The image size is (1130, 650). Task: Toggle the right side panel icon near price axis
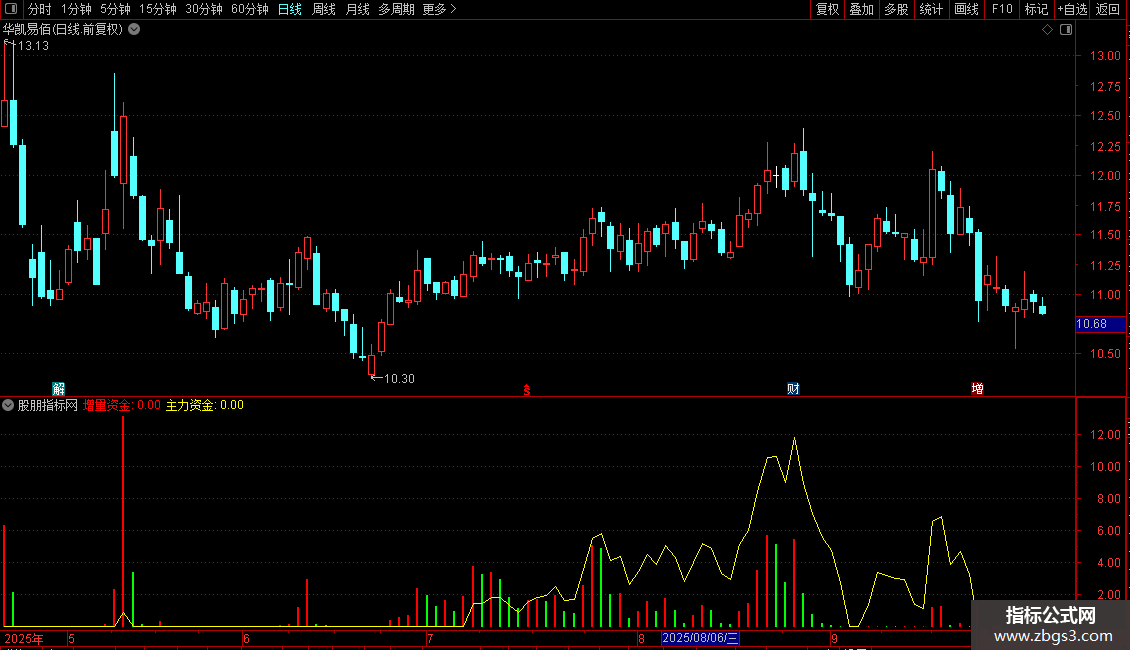(x=1066, y=30)
